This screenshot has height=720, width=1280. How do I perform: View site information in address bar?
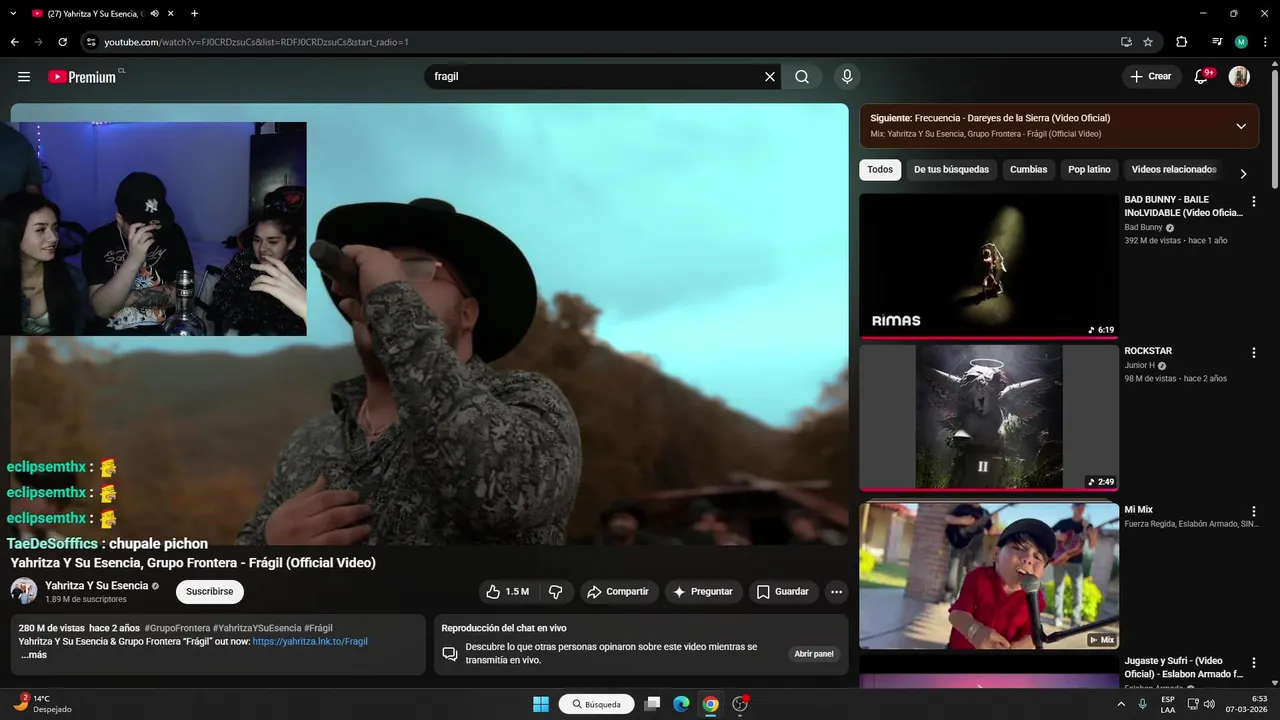point(91,42)
